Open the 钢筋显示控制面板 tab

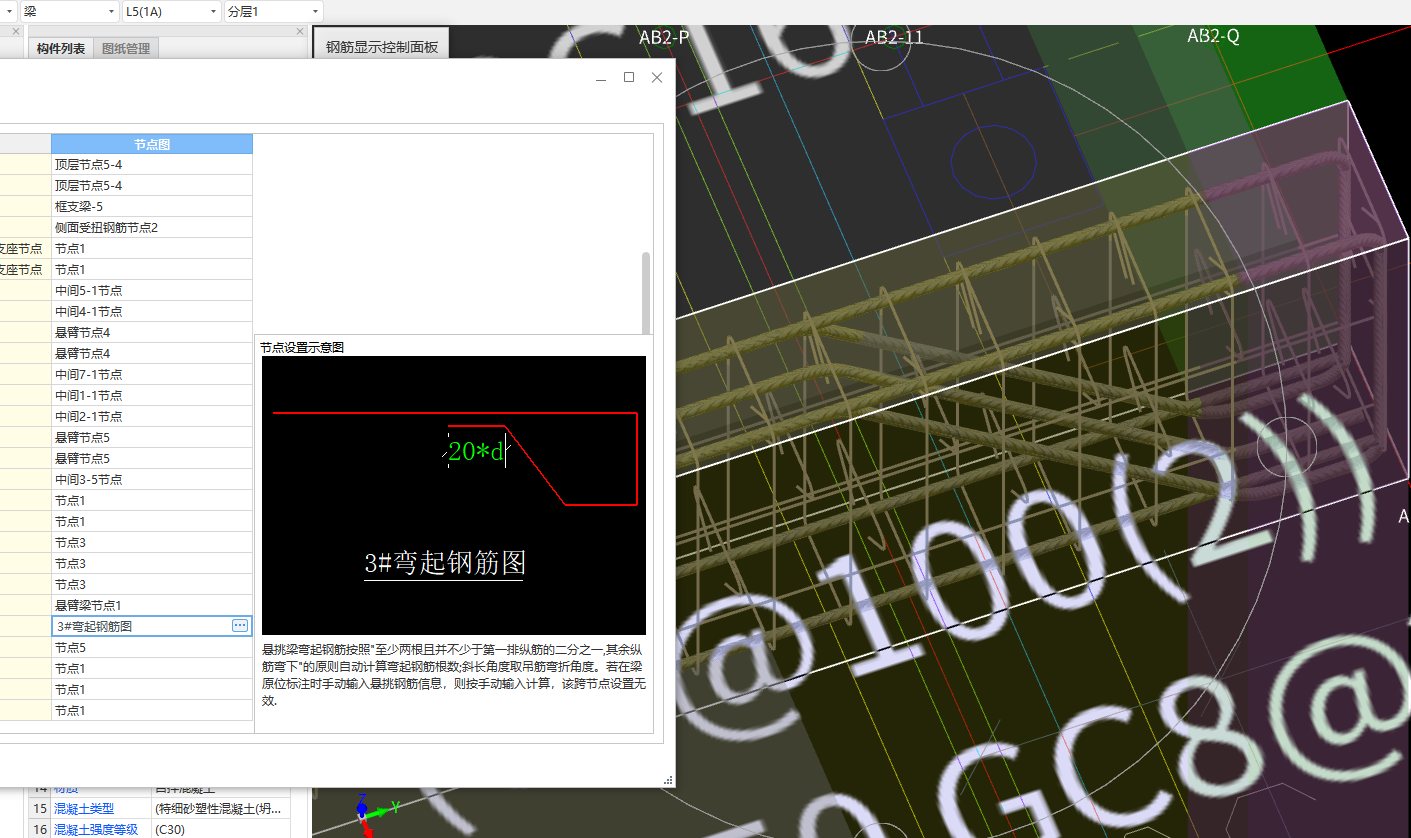pyautogui.click(x=382, y=46)
